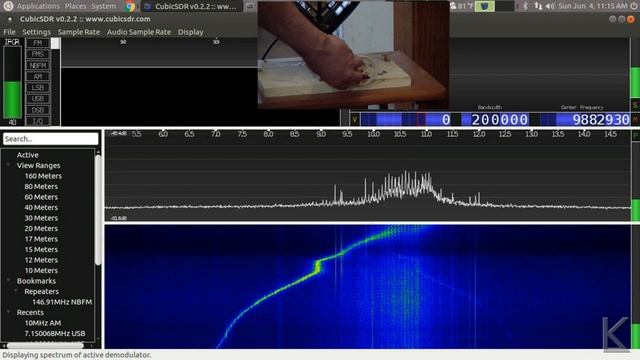Open the Ubuntu MATE logo menu

point(8,6)
